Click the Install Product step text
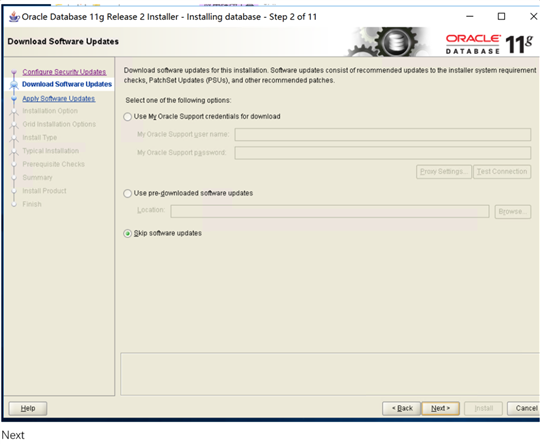This screenshot has width=540, height=444. pyautogui.click(x=44, y=191)
